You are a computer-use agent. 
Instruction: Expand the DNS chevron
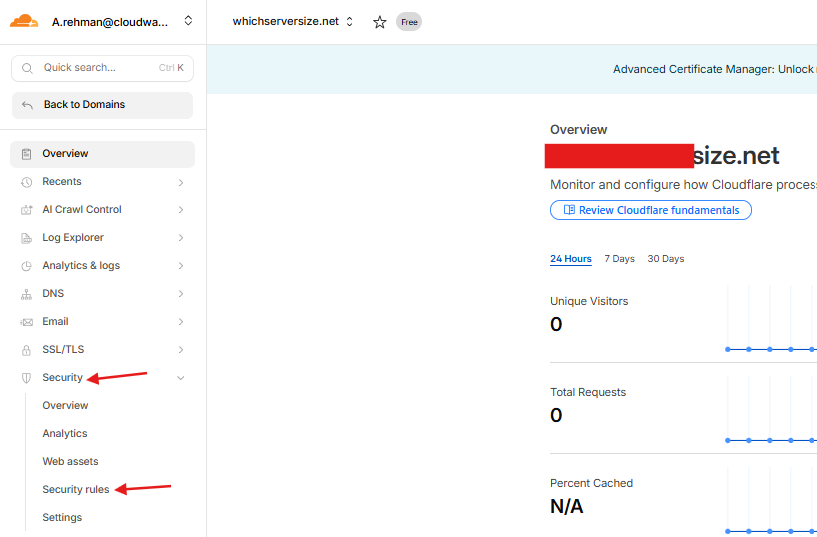coord(181,294)
